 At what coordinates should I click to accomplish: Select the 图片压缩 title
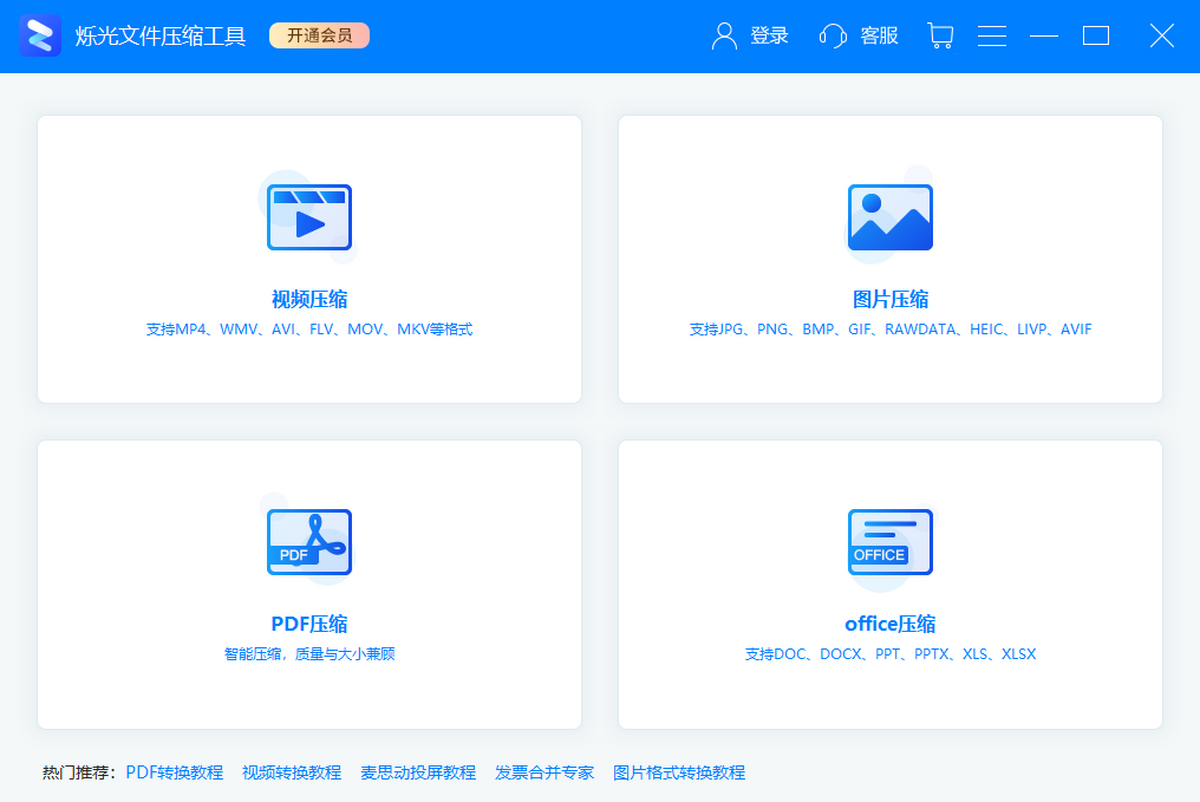pyautogui.click(x=891, y=299)
